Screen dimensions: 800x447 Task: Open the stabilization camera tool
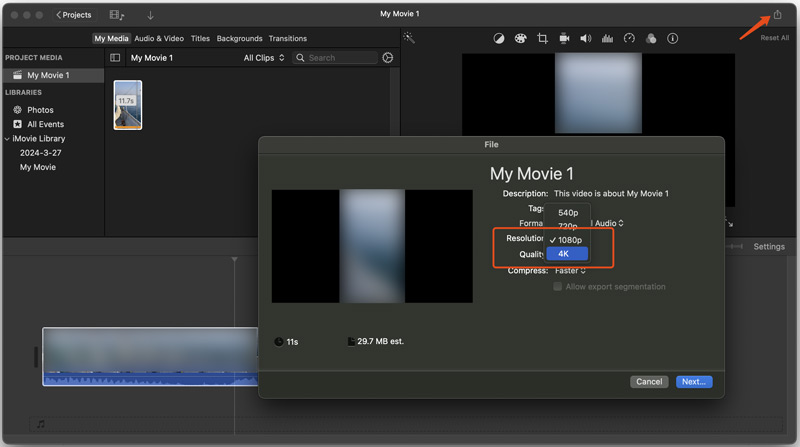pos(564,38)
